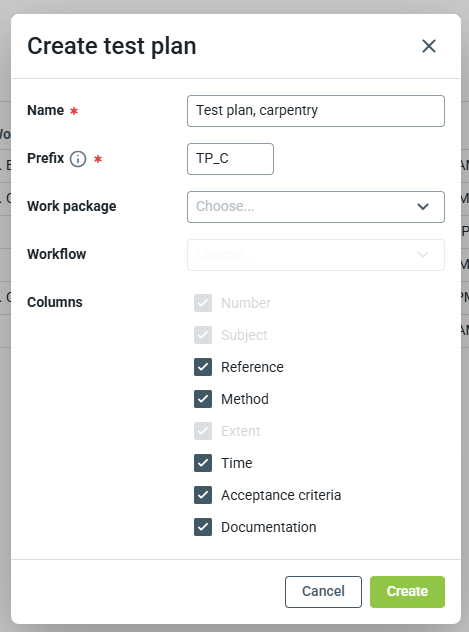This screenshot has height=632, width=469.
Task: Toggle the Time column checkbox
Action: (203, 463)
